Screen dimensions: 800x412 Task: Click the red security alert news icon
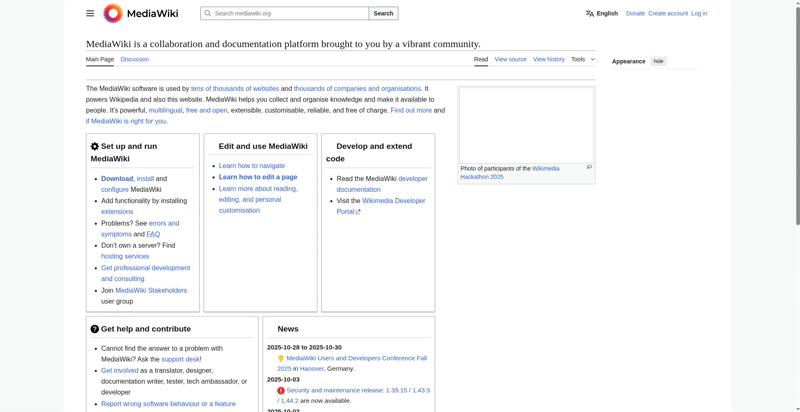[x=281, y=390]
